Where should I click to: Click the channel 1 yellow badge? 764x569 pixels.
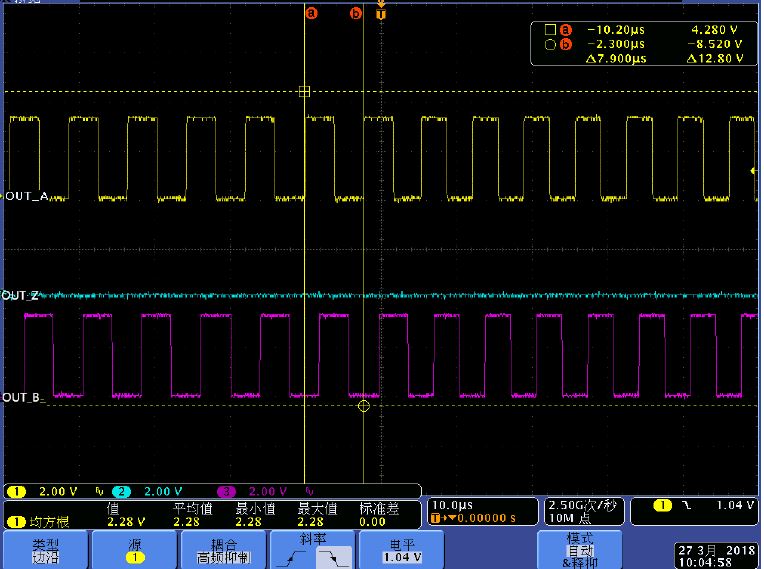click(17, 492)
